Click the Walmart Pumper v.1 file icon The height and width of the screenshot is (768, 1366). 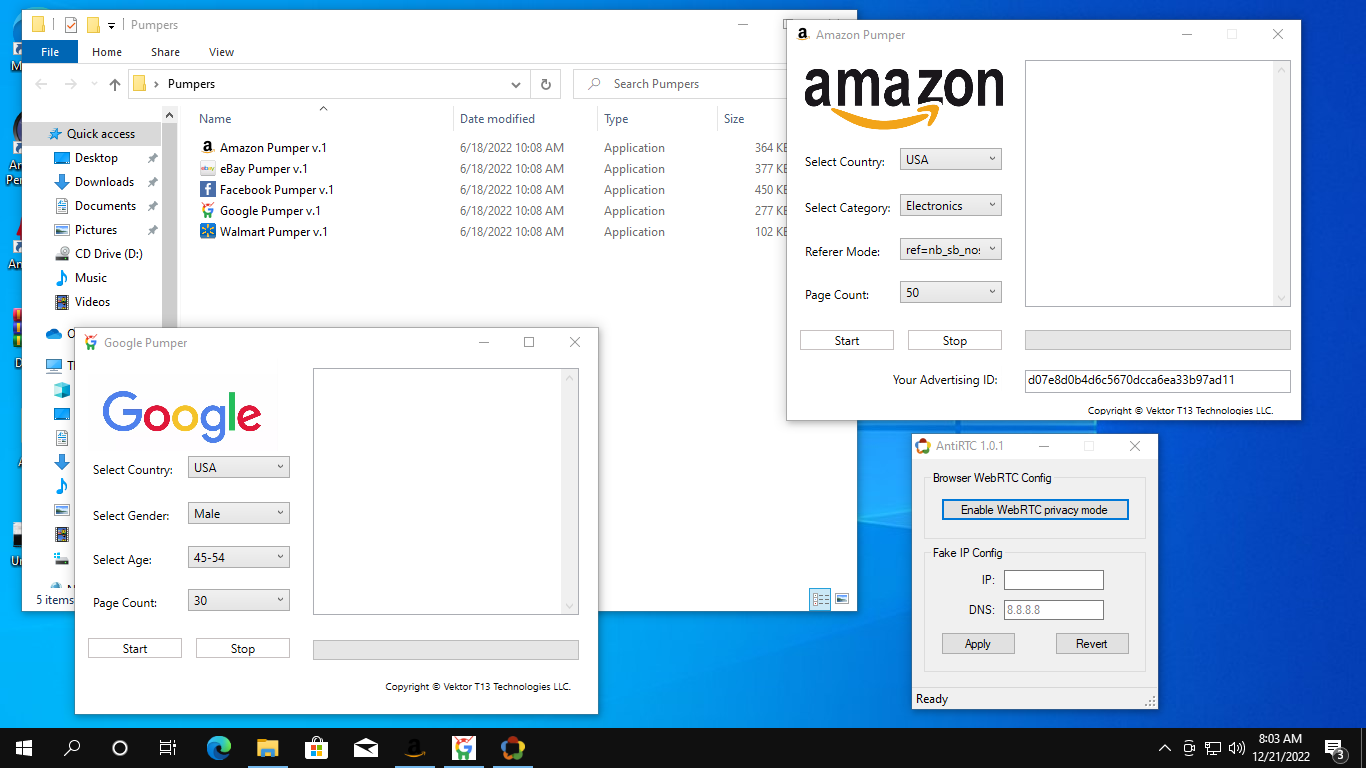[x=208, y=232]
